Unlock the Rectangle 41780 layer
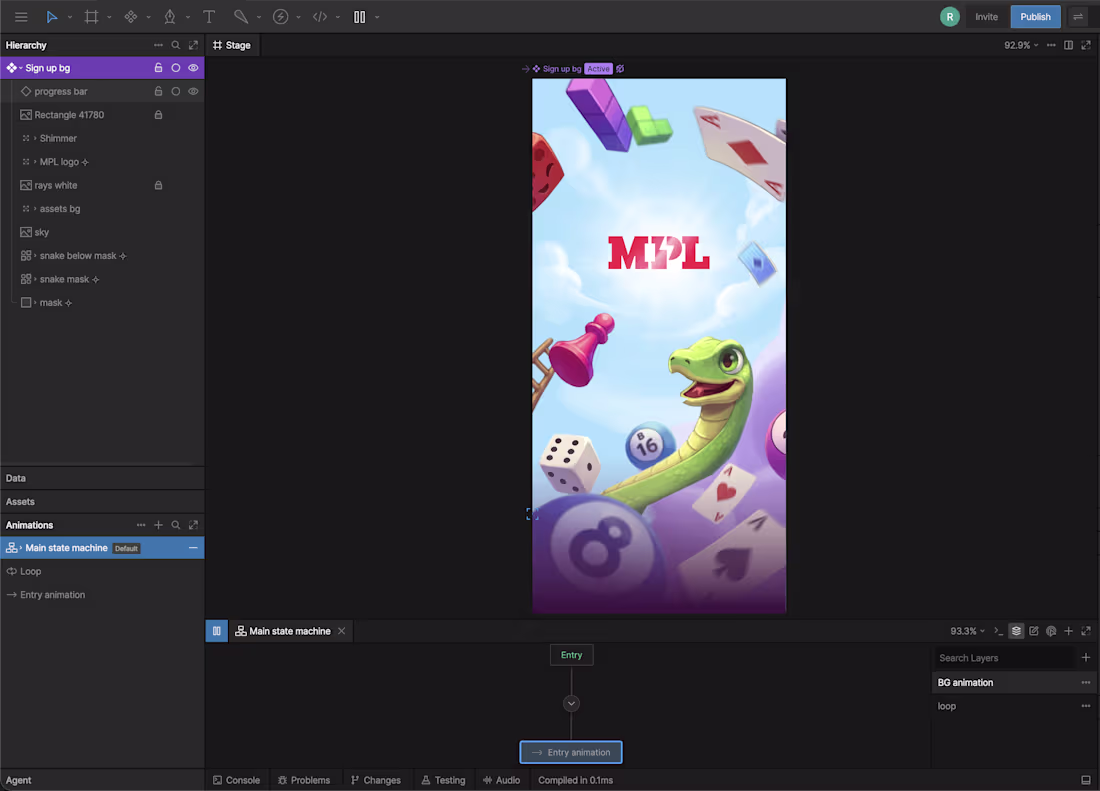 [159, 115]
